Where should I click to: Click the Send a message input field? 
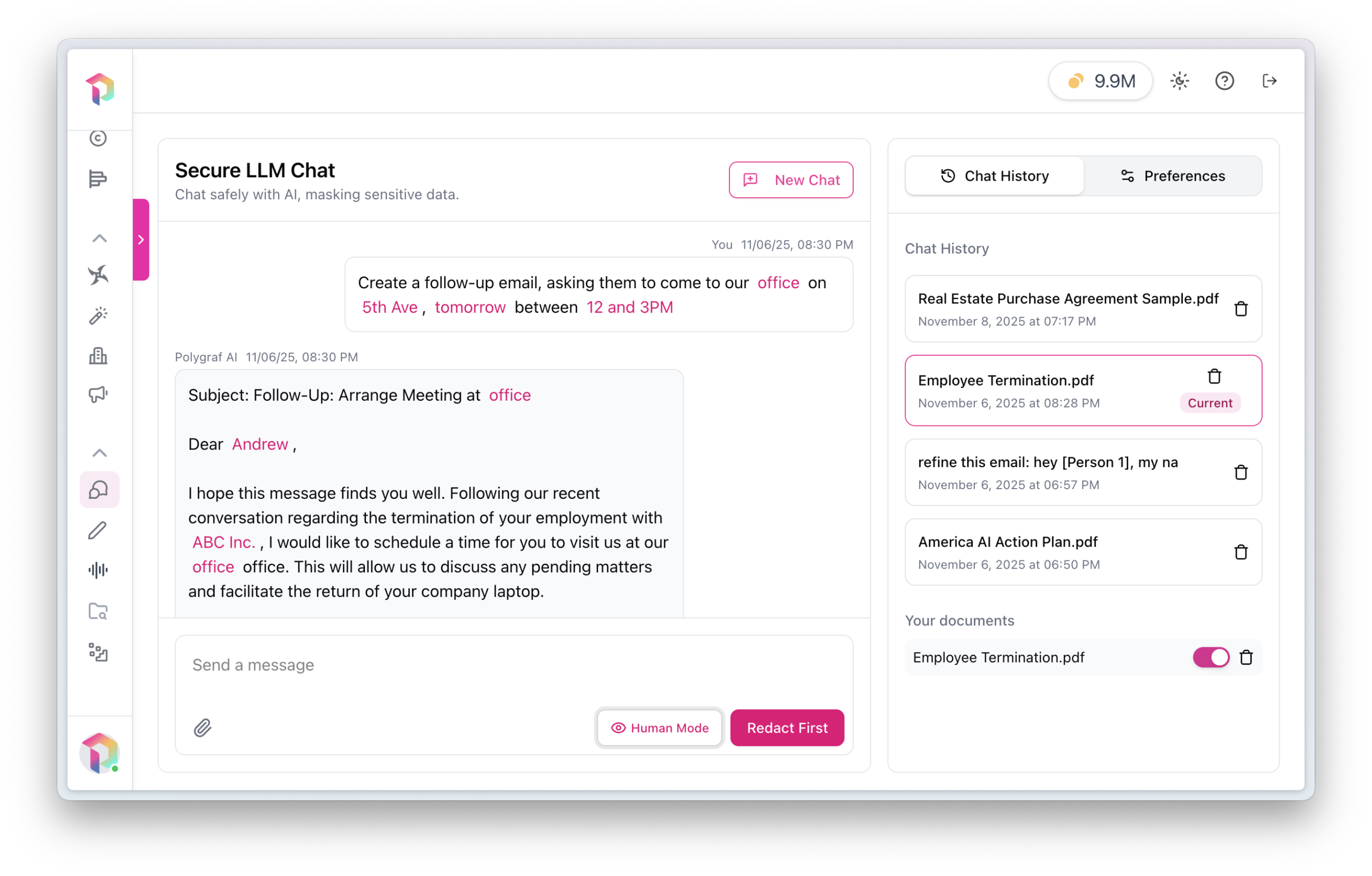point(513,665)
